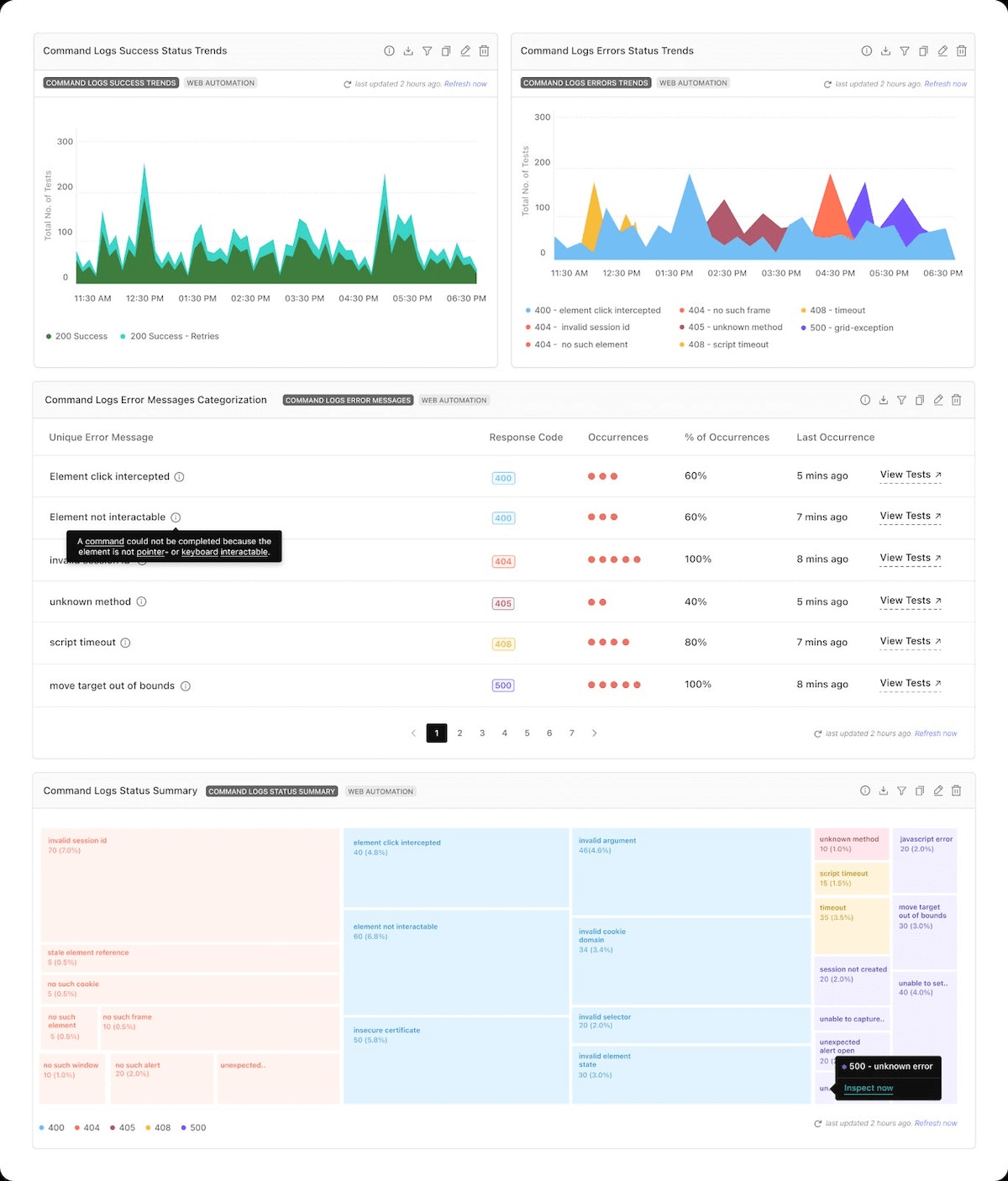Refresh data using the refresh icon on success trends
The height and width of the screenshot is (1181, 1008).
(346, 84)
